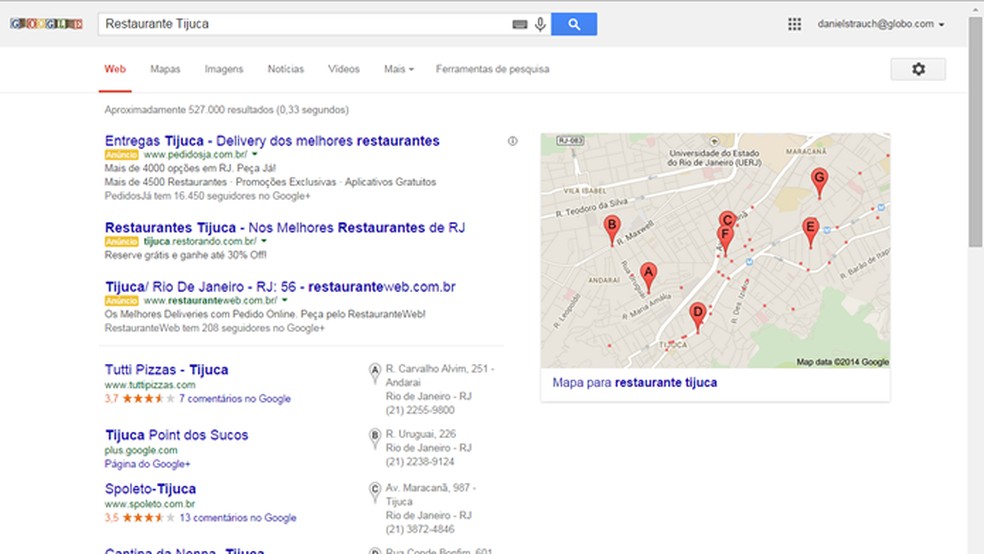Click the ad info circle icon
984x554 pixels.
pos(513,141)
